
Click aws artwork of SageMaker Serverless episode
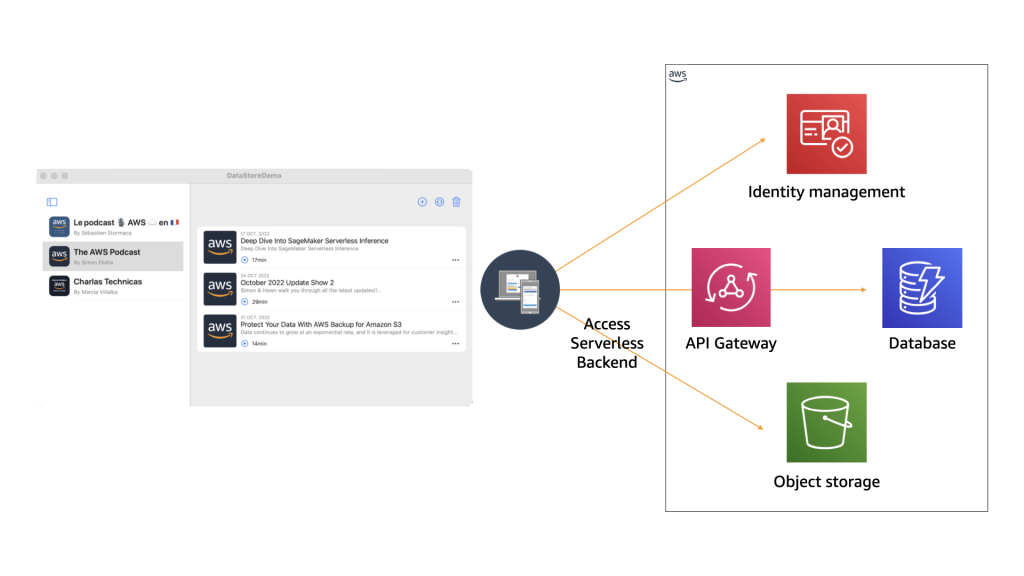tap(219, 247)
